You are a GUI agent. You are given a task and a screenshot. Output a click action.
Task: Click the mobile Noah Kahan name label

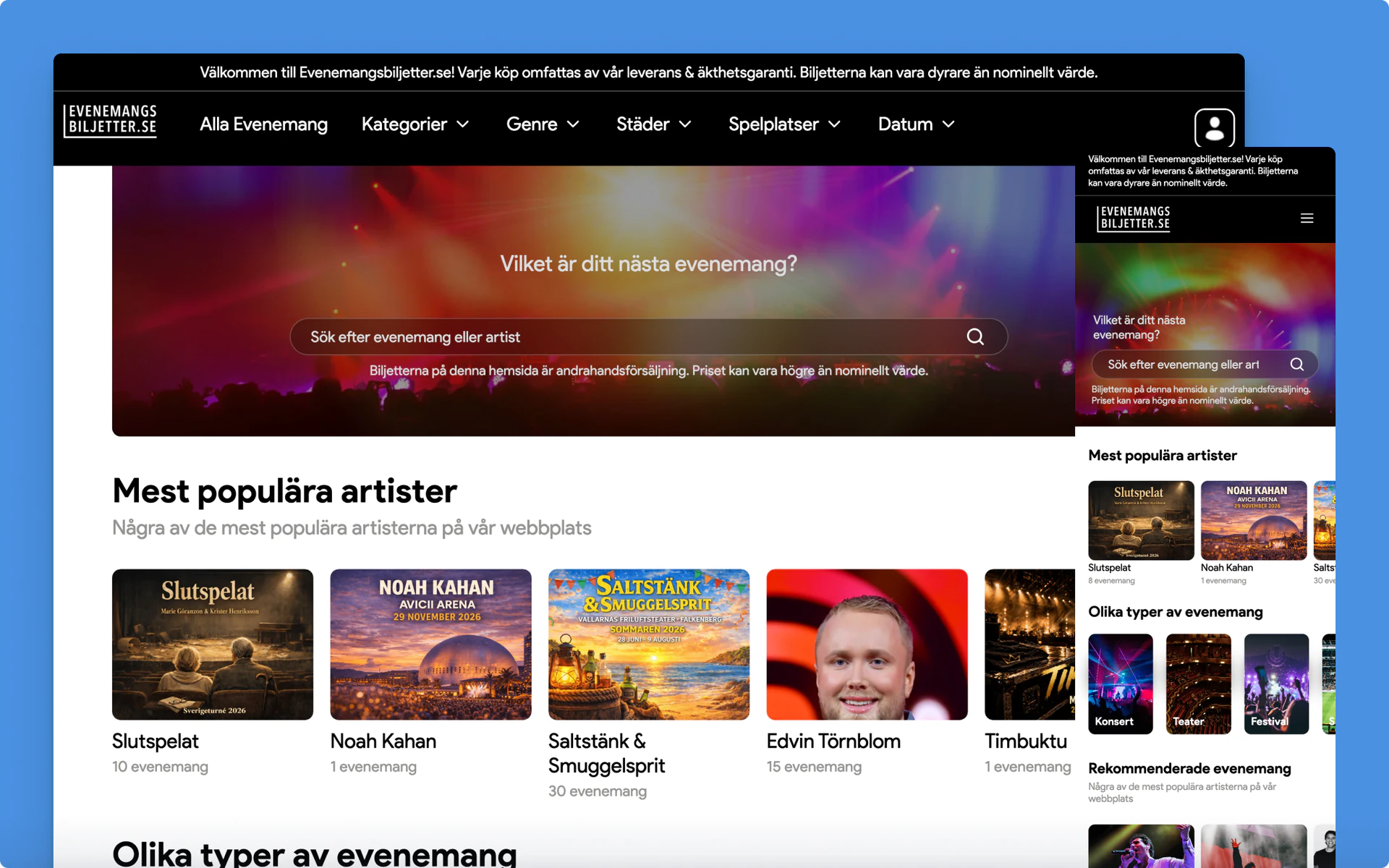point(1227,568)
